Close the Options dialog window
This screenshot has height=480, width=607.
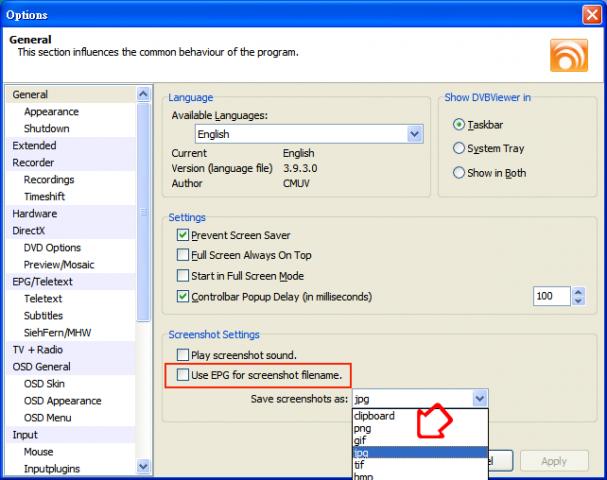click(591, 15)
